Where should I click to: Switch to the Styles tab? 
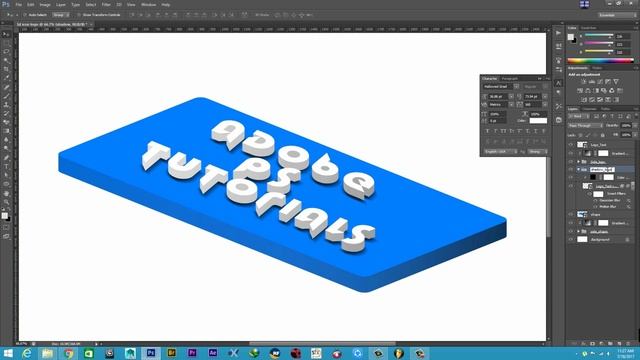597,68
